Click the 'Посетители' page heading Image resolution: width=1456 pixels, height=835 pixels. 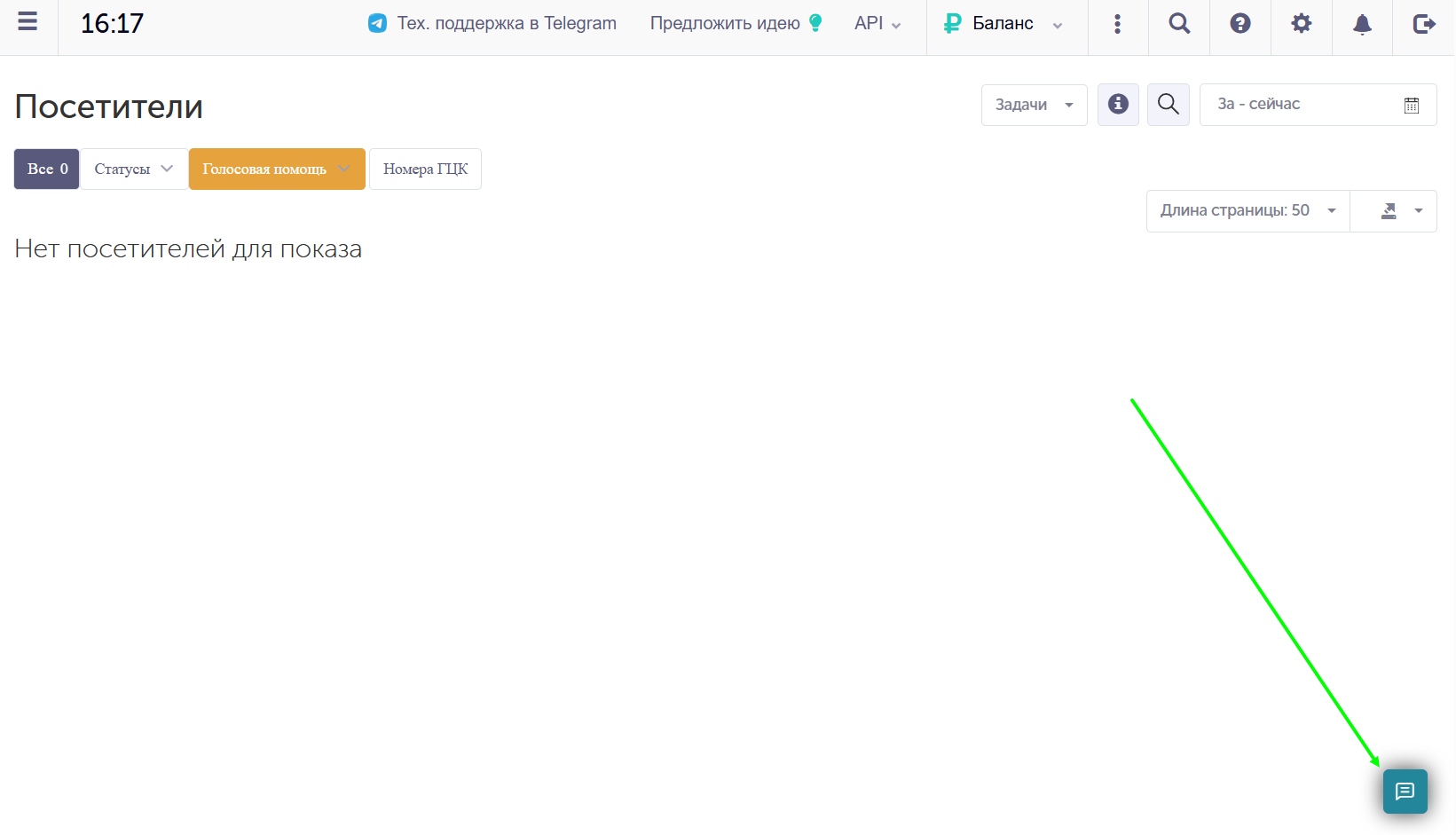coord(109,106)
